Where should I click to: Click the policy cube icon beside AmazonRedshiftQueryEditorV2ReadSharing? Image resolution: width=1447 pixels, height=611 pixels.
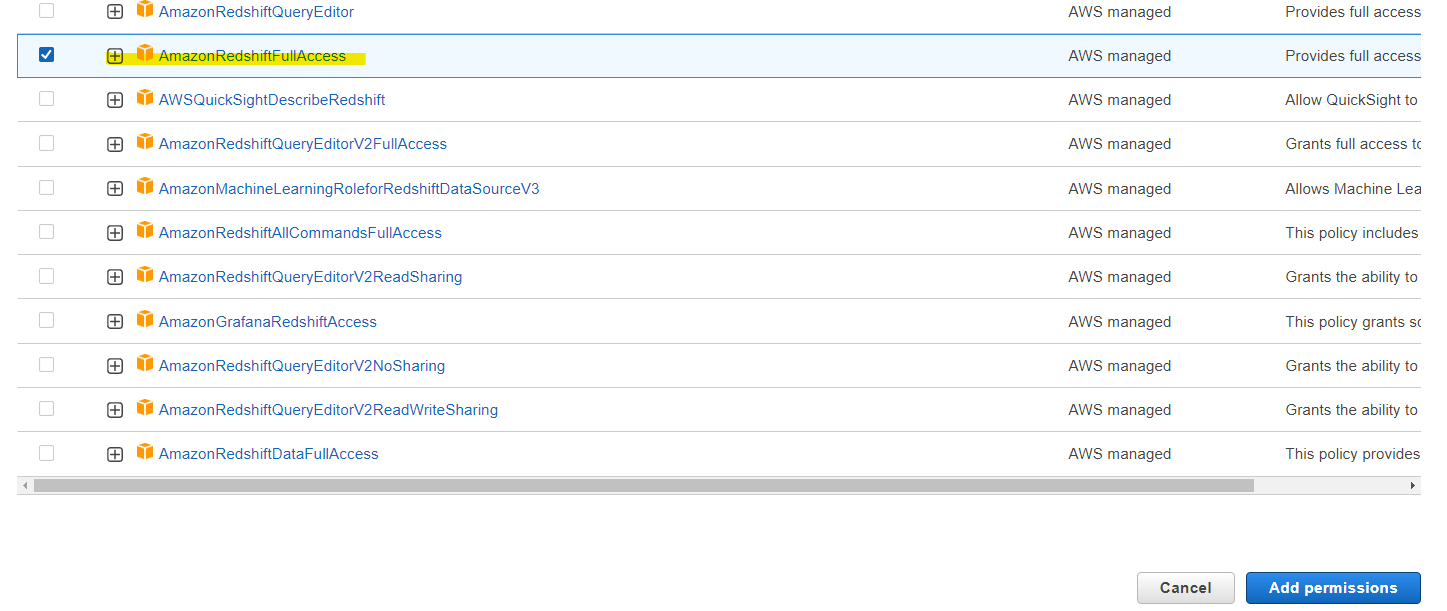point(145,275)
